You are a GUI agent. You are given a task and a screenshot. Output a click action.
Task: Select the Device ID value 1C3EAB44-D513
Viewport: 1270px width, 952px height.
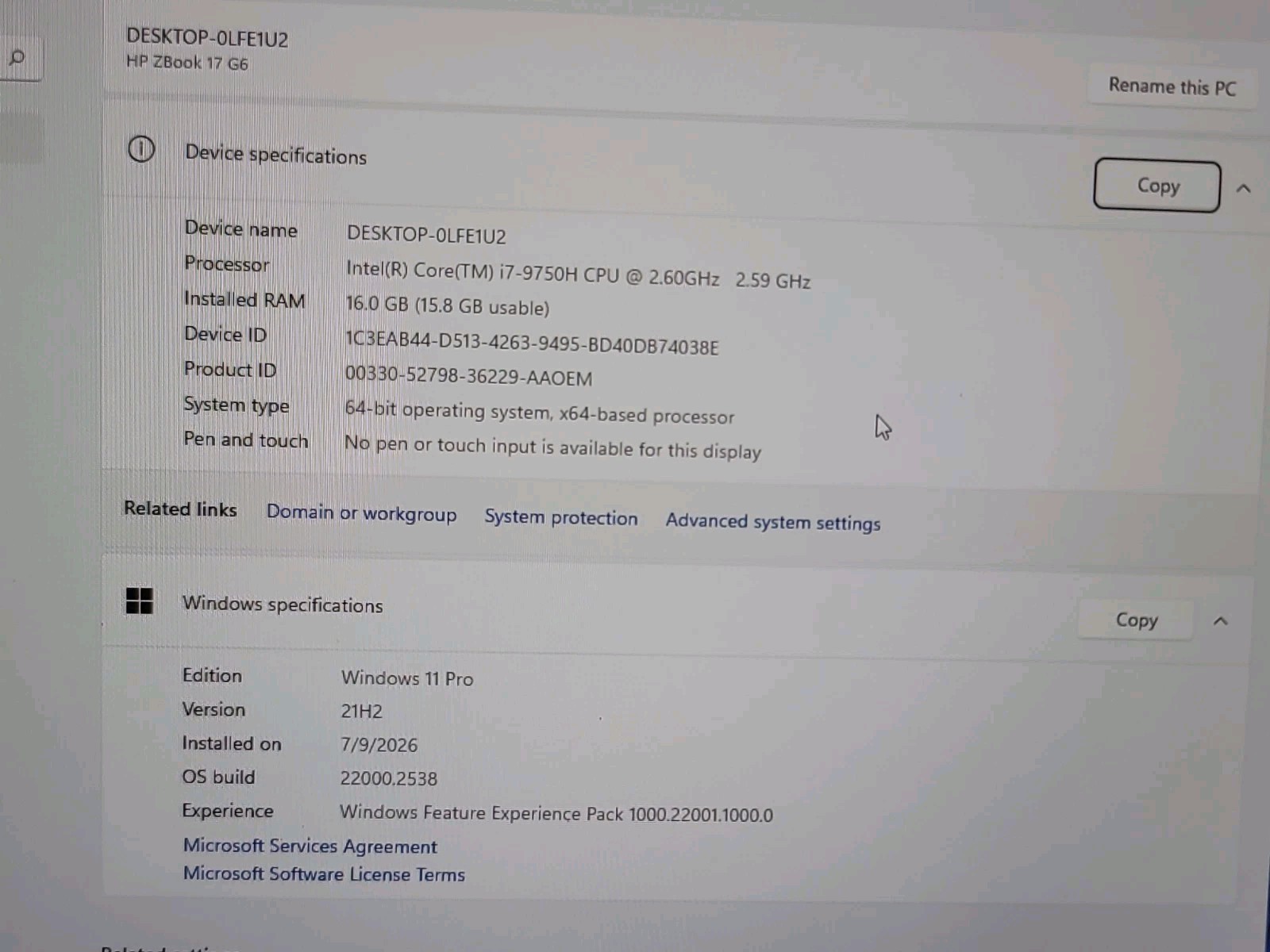(532, 344)
